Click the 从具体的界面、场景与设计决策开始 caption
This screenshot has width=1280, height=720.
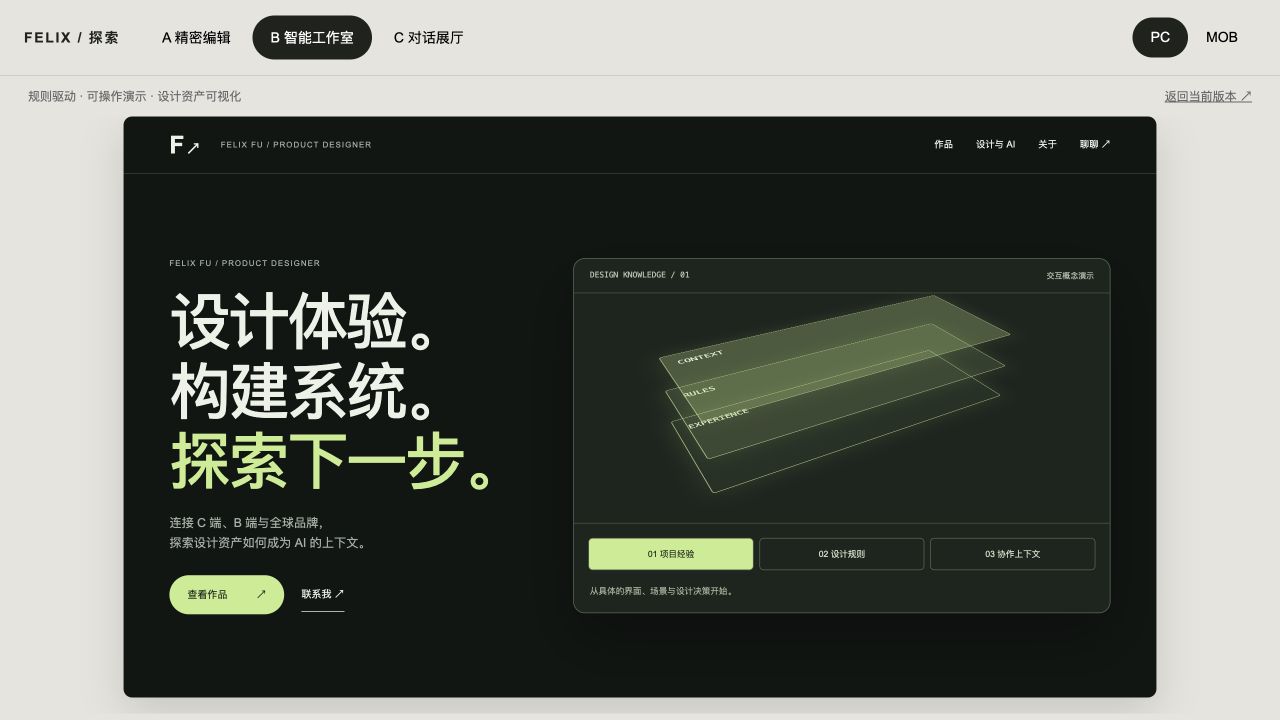coord(662,591)
